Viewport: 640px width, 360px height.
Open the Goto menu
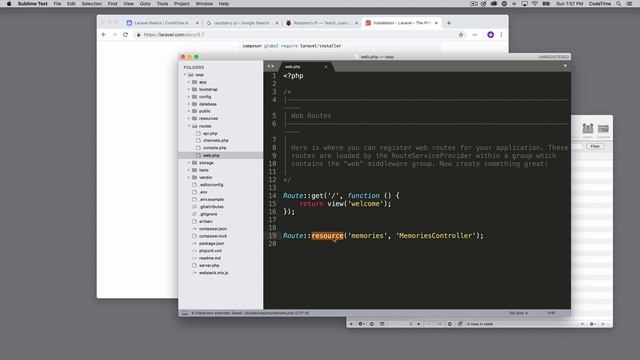(145, 4)
